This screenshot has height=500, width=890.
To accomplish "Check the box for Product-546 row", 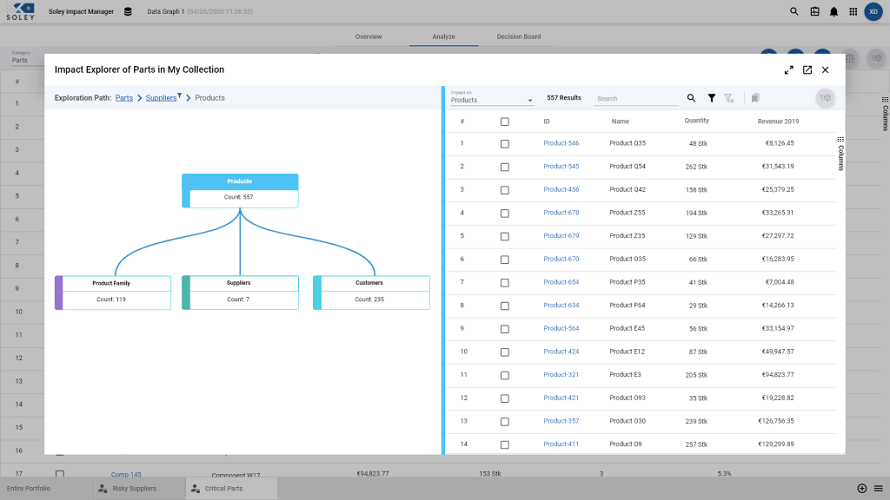I will [x=505, y=144].
